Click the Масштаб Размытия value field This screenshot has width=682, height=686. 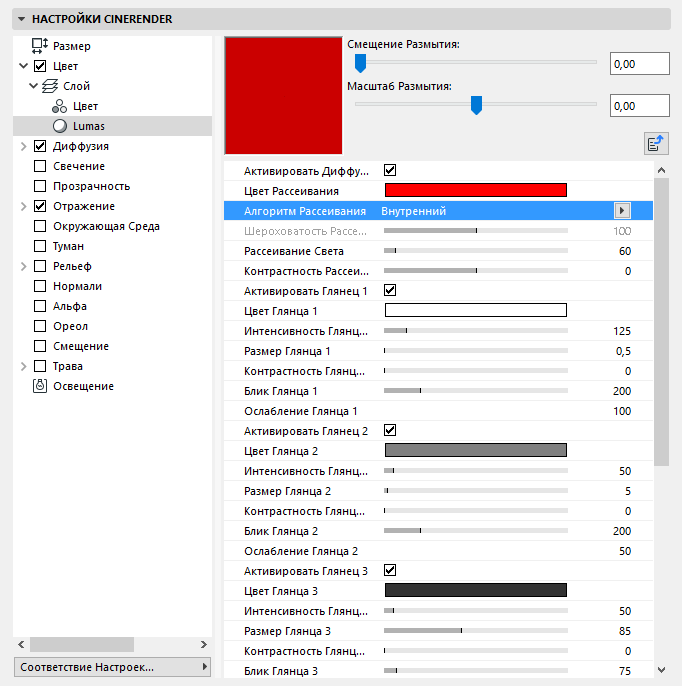point(640,106)
